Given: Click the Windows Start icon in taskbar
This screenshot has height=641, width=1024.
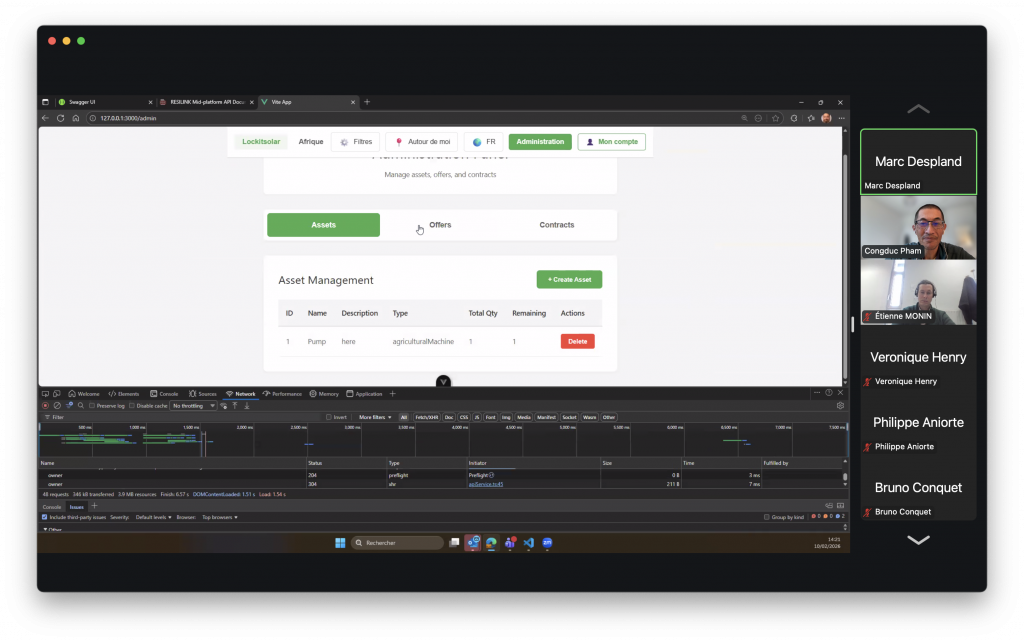Looking at the screenshot, I should 340,543.
